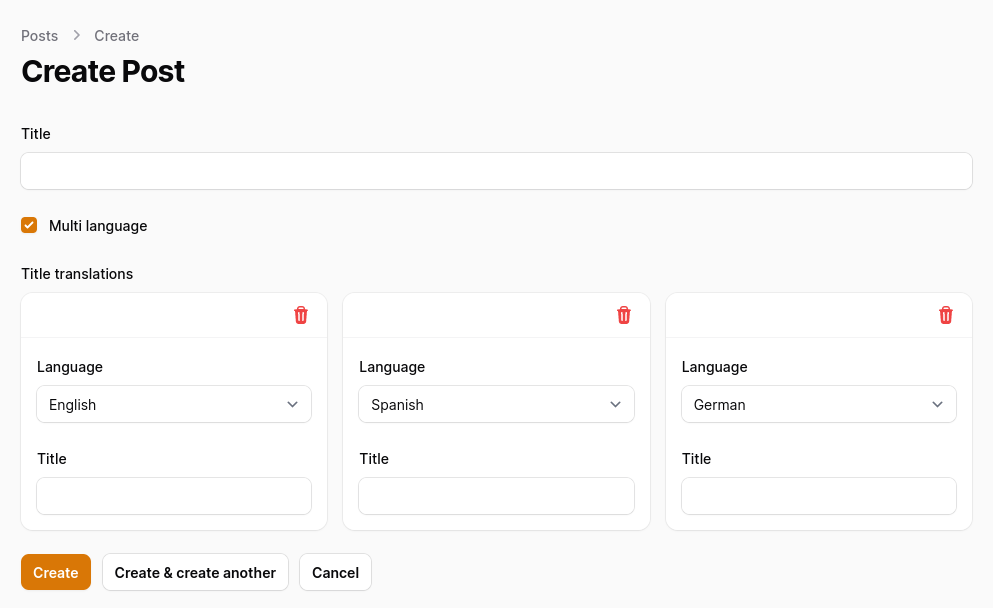Viewport: 993px width, 608px height.
Task: Focus Title input in Spanish translation card
Action: (x=496, y=496)
